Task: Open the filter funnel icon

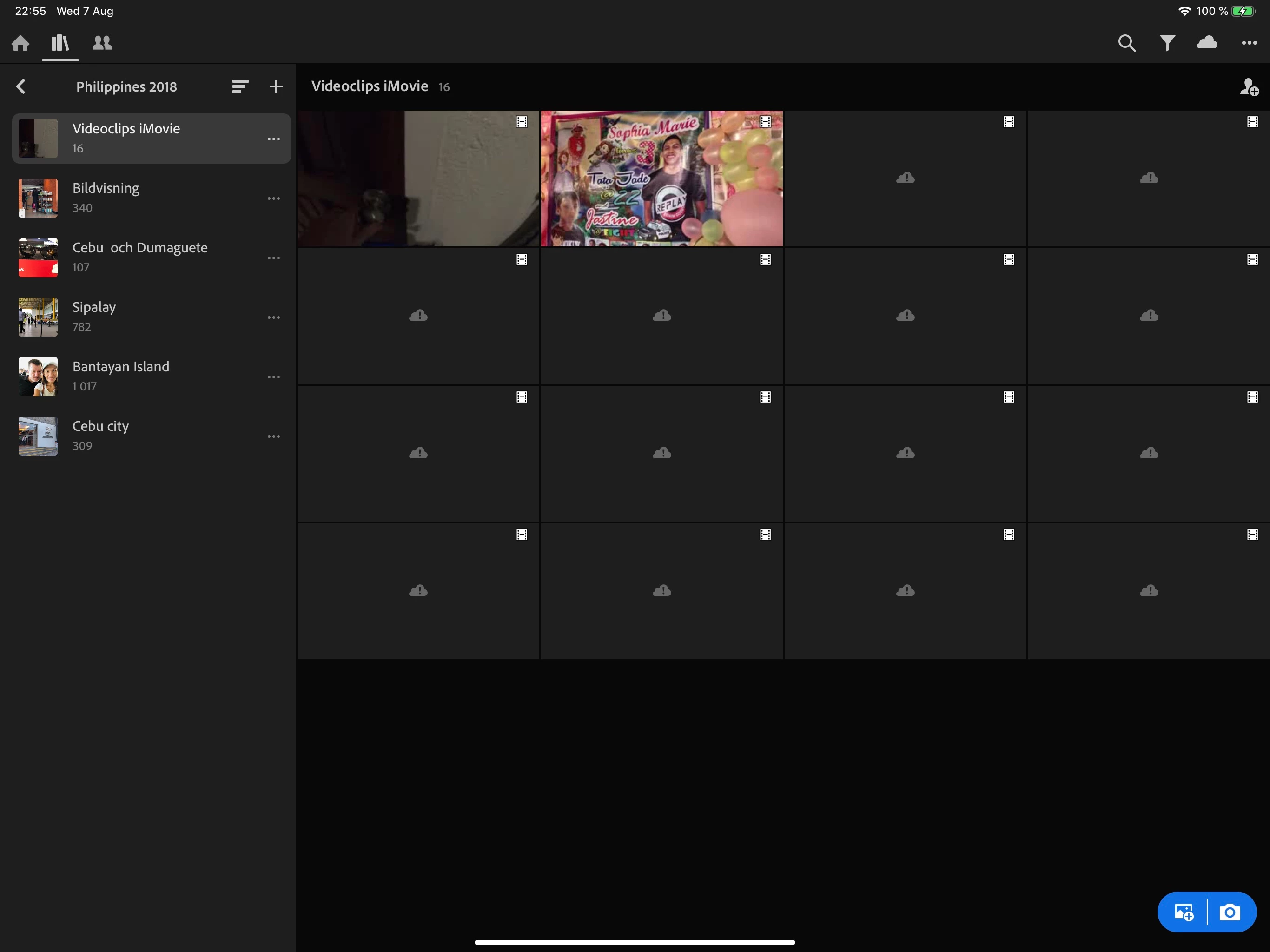Action: (x=1167, y=43)
